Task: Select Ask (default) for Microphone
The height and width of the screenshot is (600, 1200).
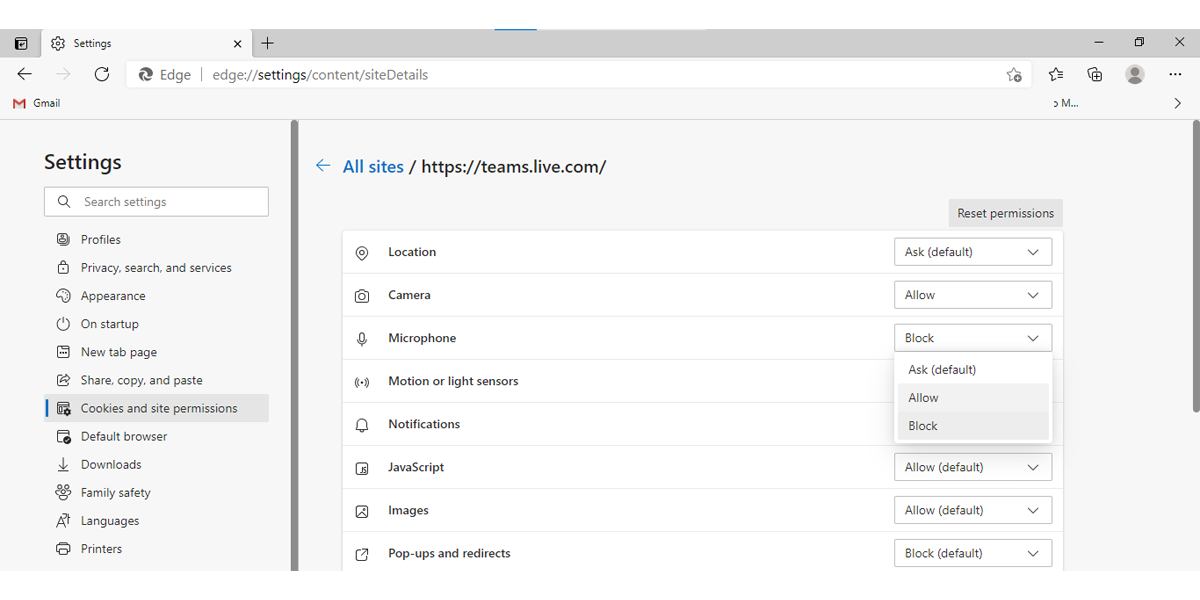Action: coord(942,370)
